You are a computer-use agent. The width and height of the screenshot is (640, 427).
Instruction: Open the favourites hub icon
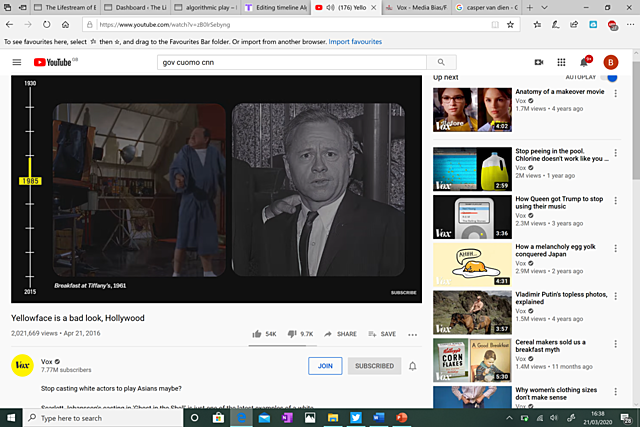tap(537, 24)
